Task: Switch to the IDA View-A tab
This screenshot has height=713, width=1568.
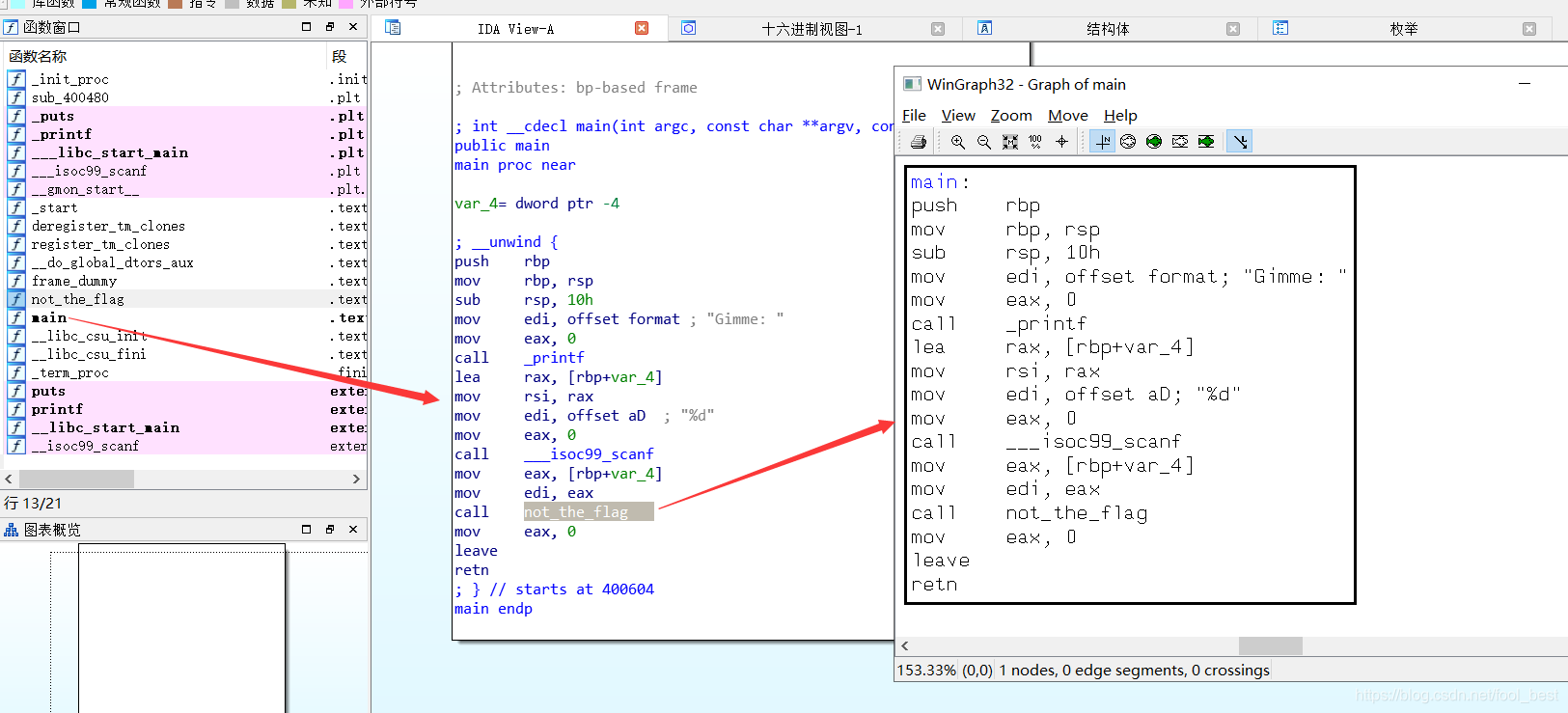Action: [x=515, y=29]
